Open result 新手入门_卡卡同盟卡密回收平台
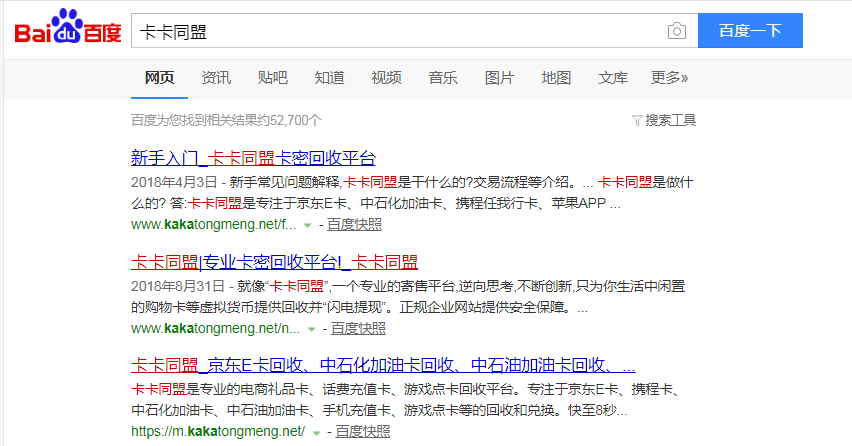852x446 pixels. coord(253,158)
